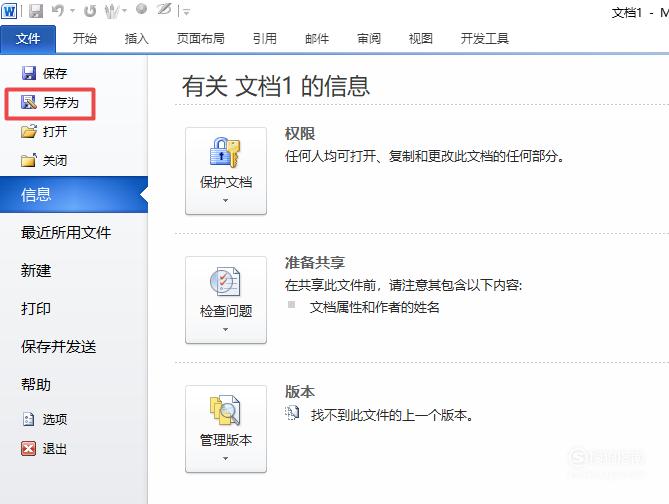
Task: Open the dropdown arrow beside the brushes icon
Action: point(124,11)
